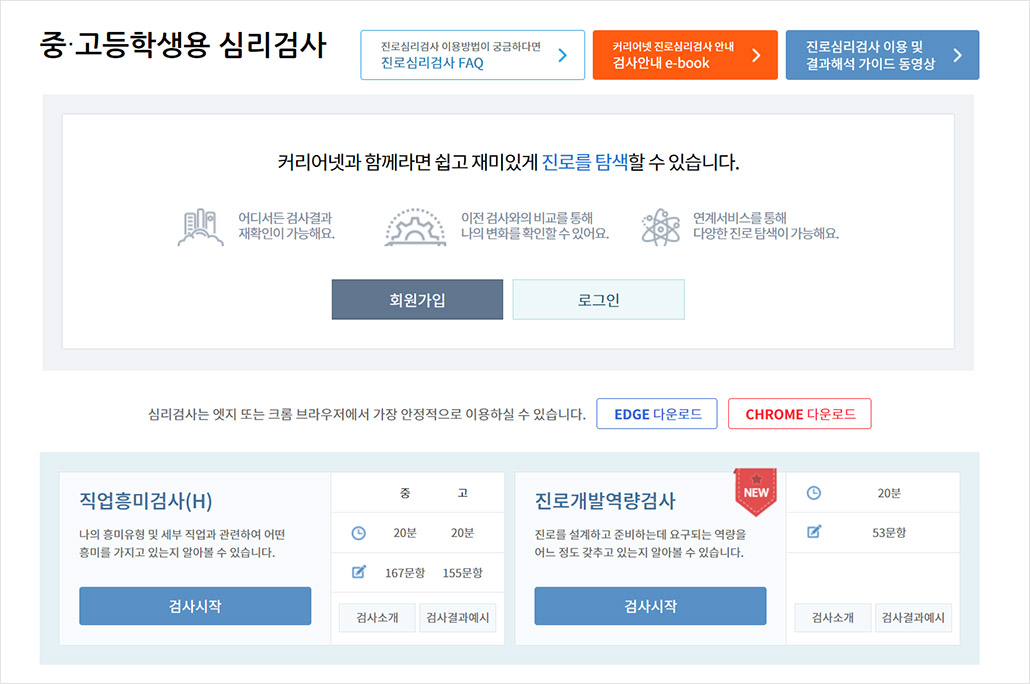This screenshot has width=1030, height=684.
Task: Click the red NEW ribbon badge
Action: pos(756,491)
